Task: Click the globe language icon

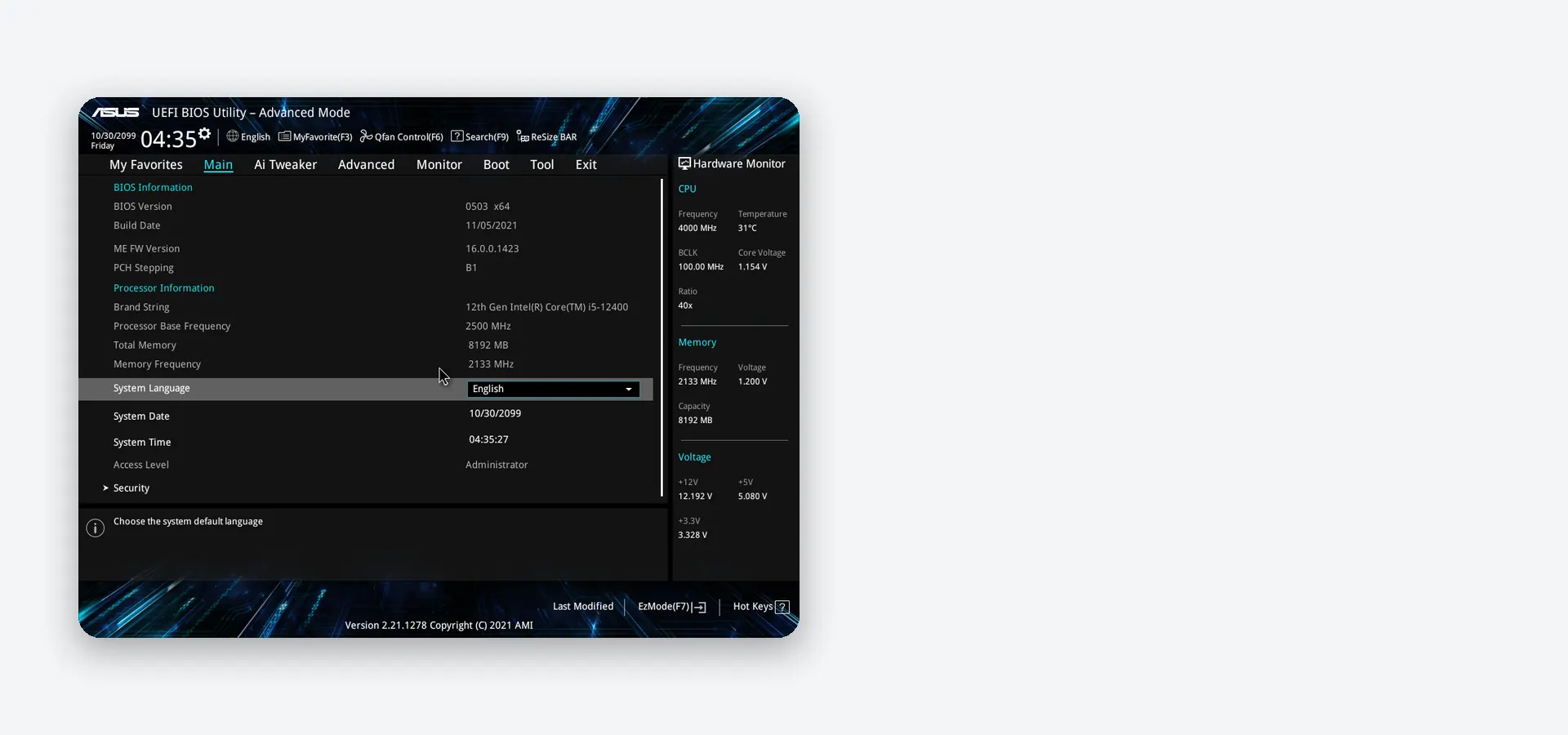Action: [x=233, y=136]
